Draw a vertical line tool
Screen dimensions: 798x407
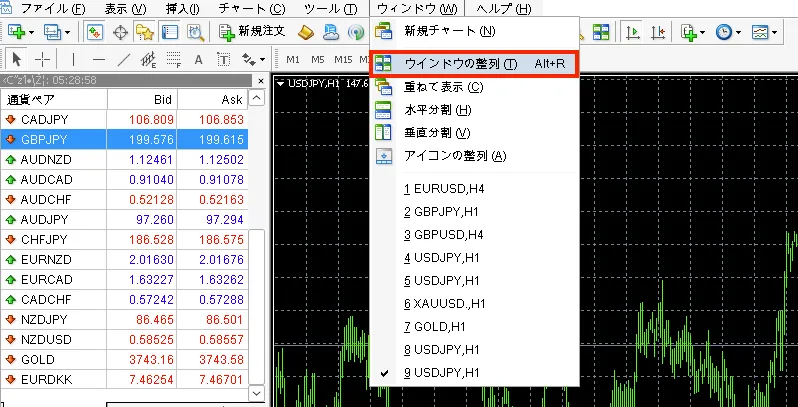tap(74, 59)
